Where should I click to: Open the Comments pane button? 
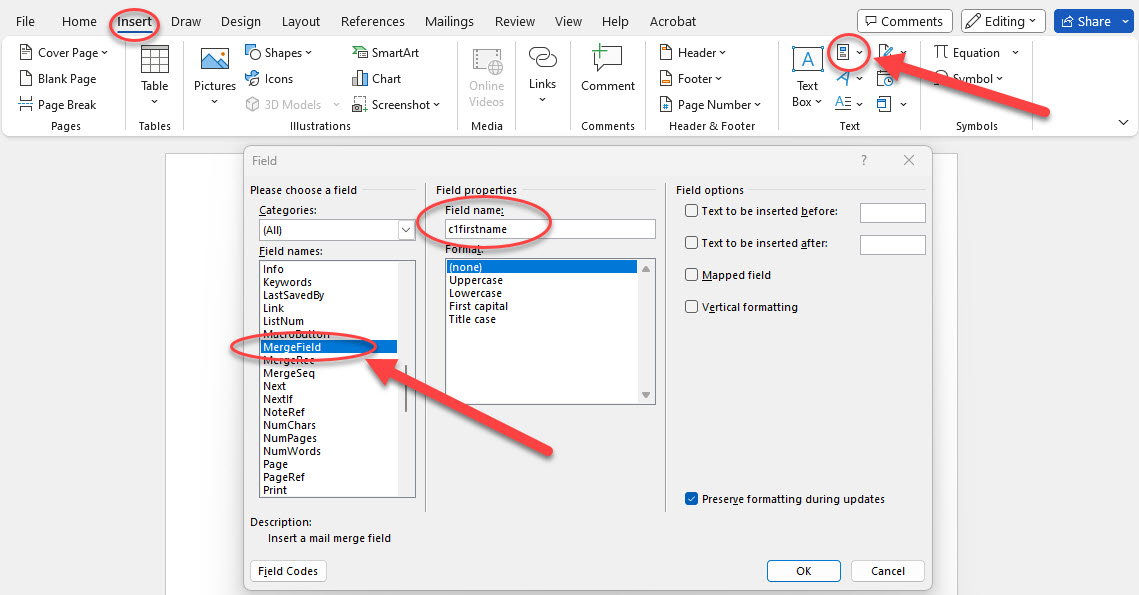904,21
